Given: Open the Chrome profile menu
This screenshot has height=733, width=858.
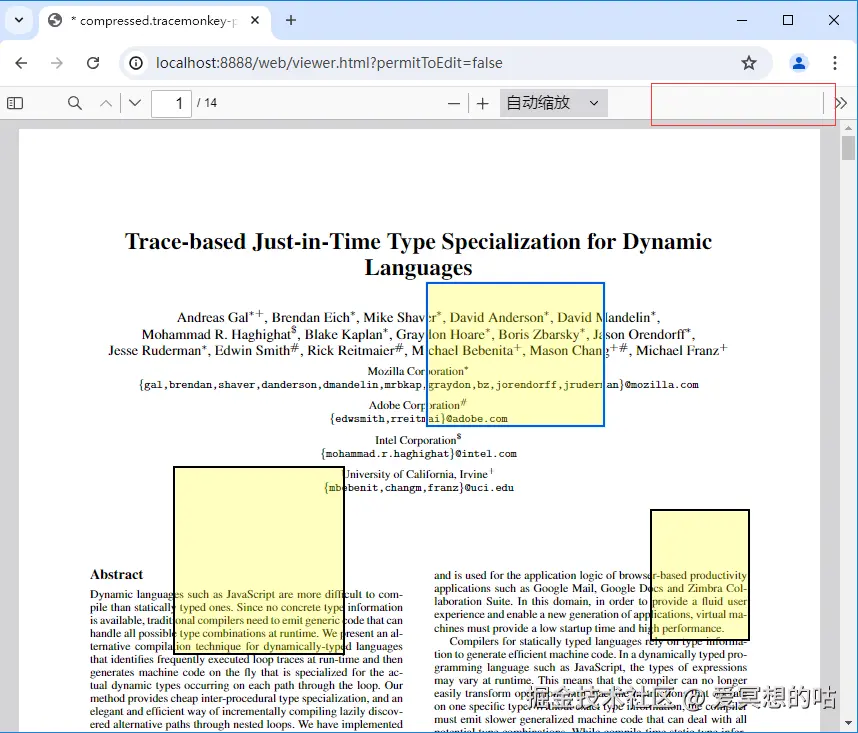Looking at the screenshot, I should tap(799, 63).
